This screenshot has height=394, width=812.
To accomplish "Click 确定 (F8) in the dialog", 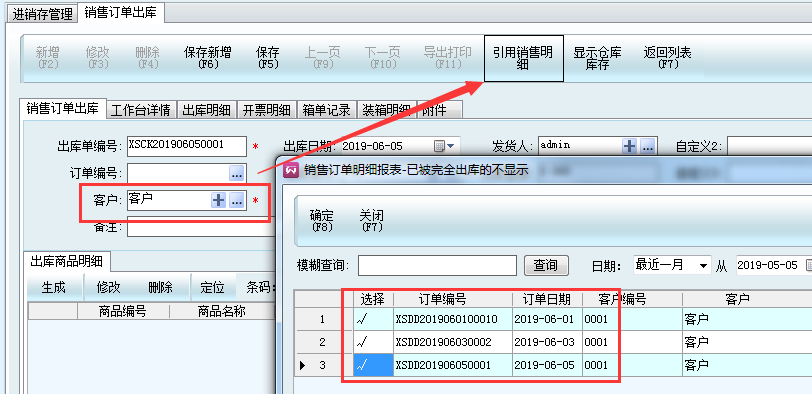I will point(321,220).
